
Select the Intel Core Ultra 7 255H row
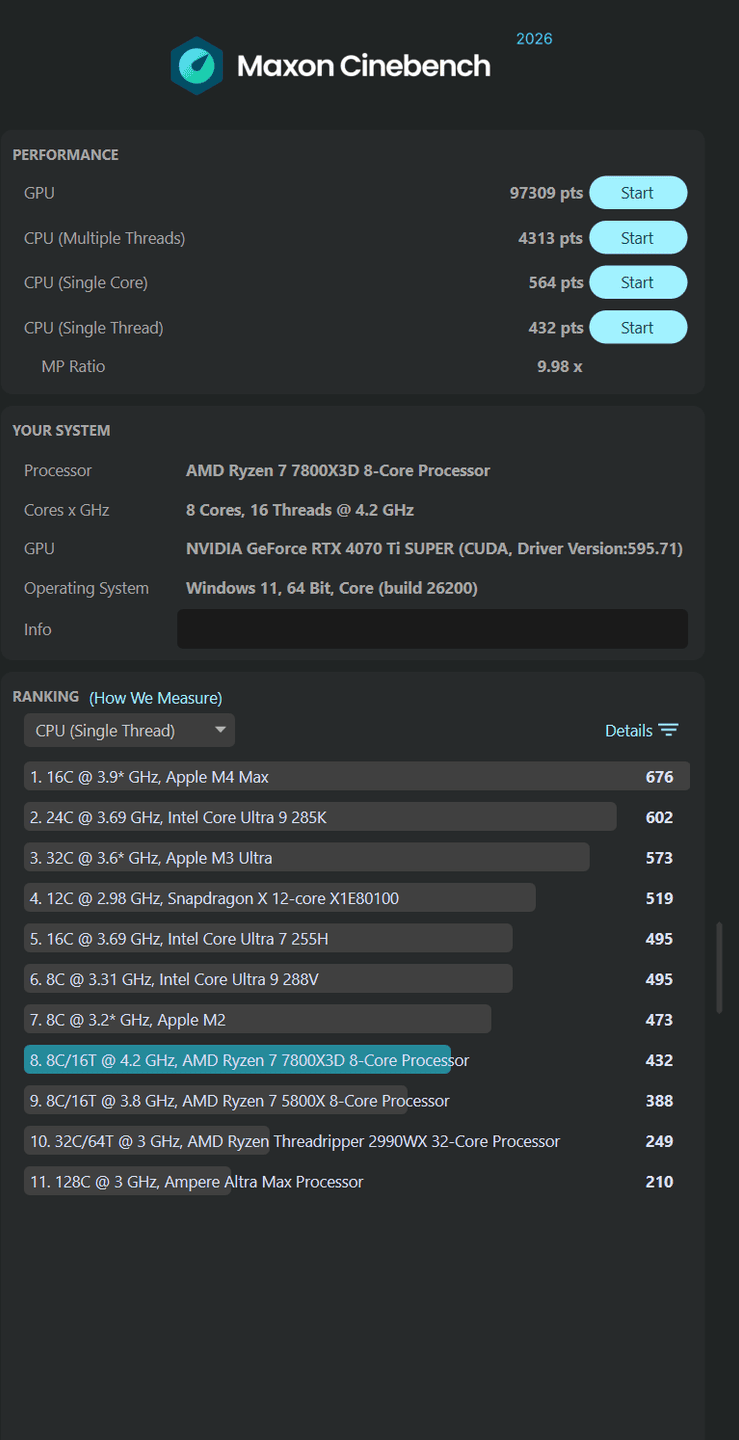tap(357, 938)
